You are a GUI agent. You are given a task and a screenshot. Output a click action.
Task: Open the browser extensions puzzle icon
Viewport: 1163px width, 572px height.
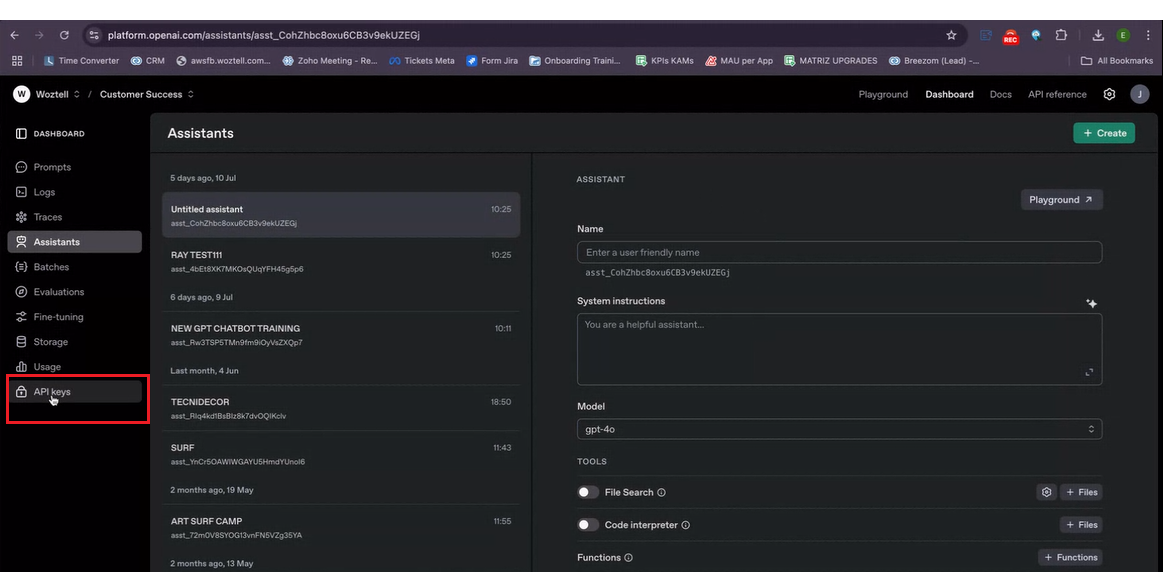[x=1061, y=35]
